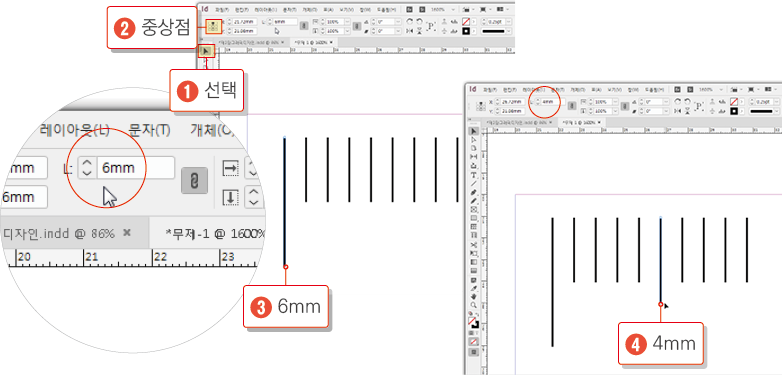Open 레이아웃(L) menu in magnified view

pos(74,130)
